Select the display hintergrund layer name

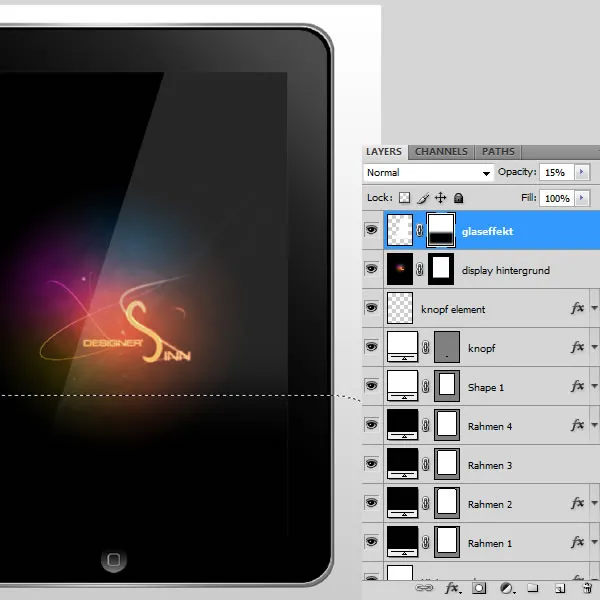click(x=506, y=271)
